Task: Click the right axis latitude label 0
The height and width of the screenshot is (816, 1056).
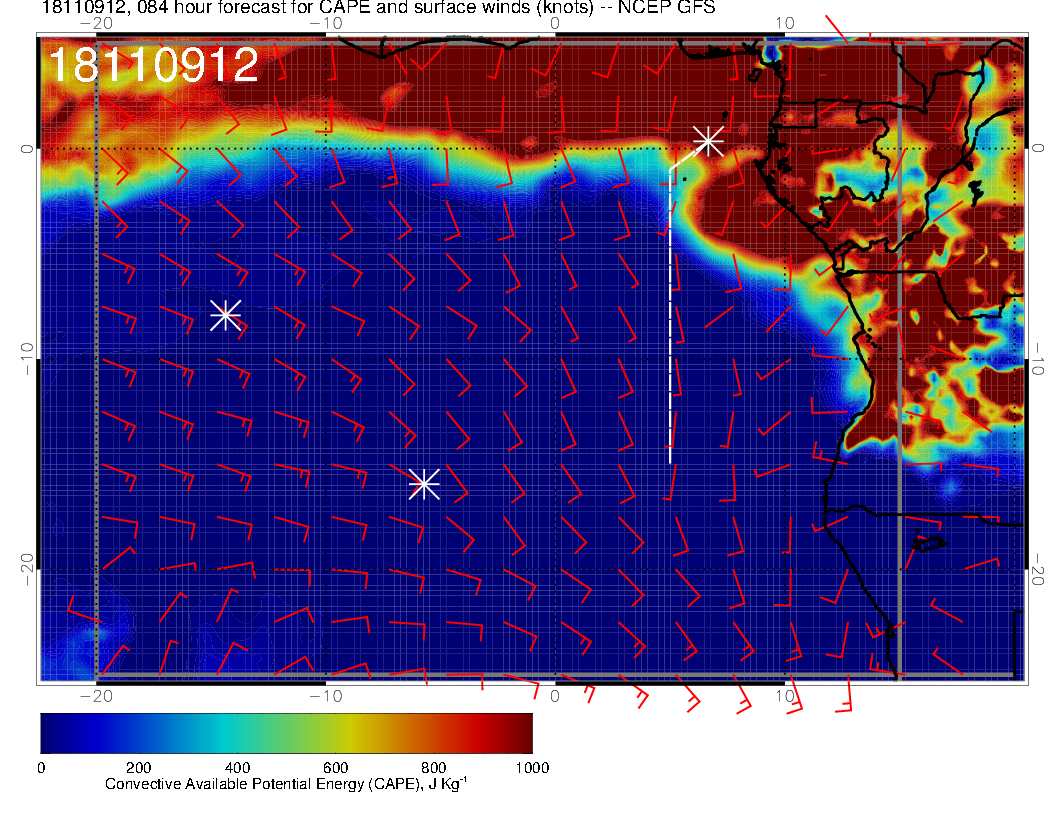Action: coord(1037,148)
